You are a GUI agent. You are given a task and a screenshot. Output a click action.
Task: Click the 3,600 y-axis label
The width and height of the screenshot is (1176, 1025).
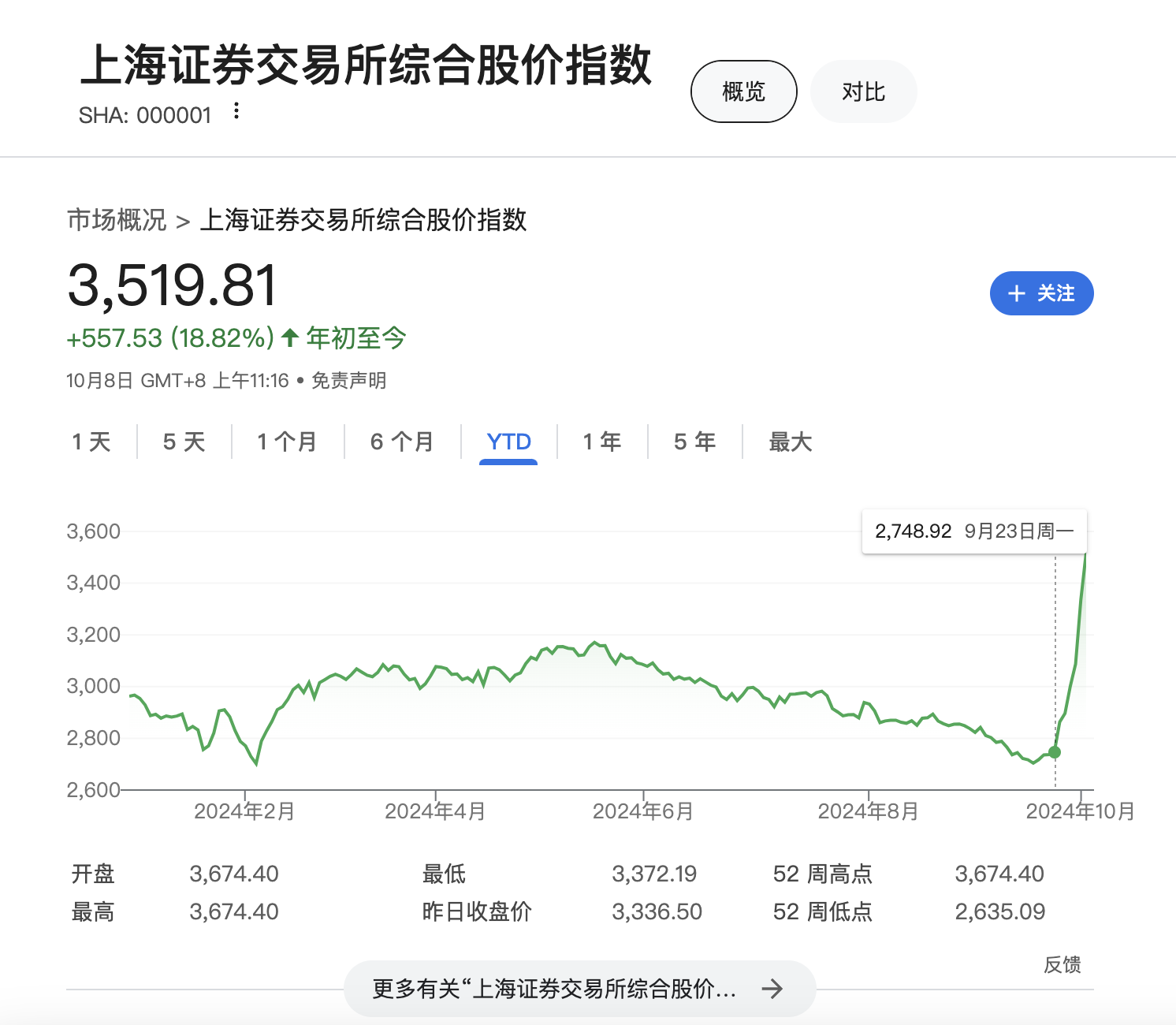click(x=93, y=531)
